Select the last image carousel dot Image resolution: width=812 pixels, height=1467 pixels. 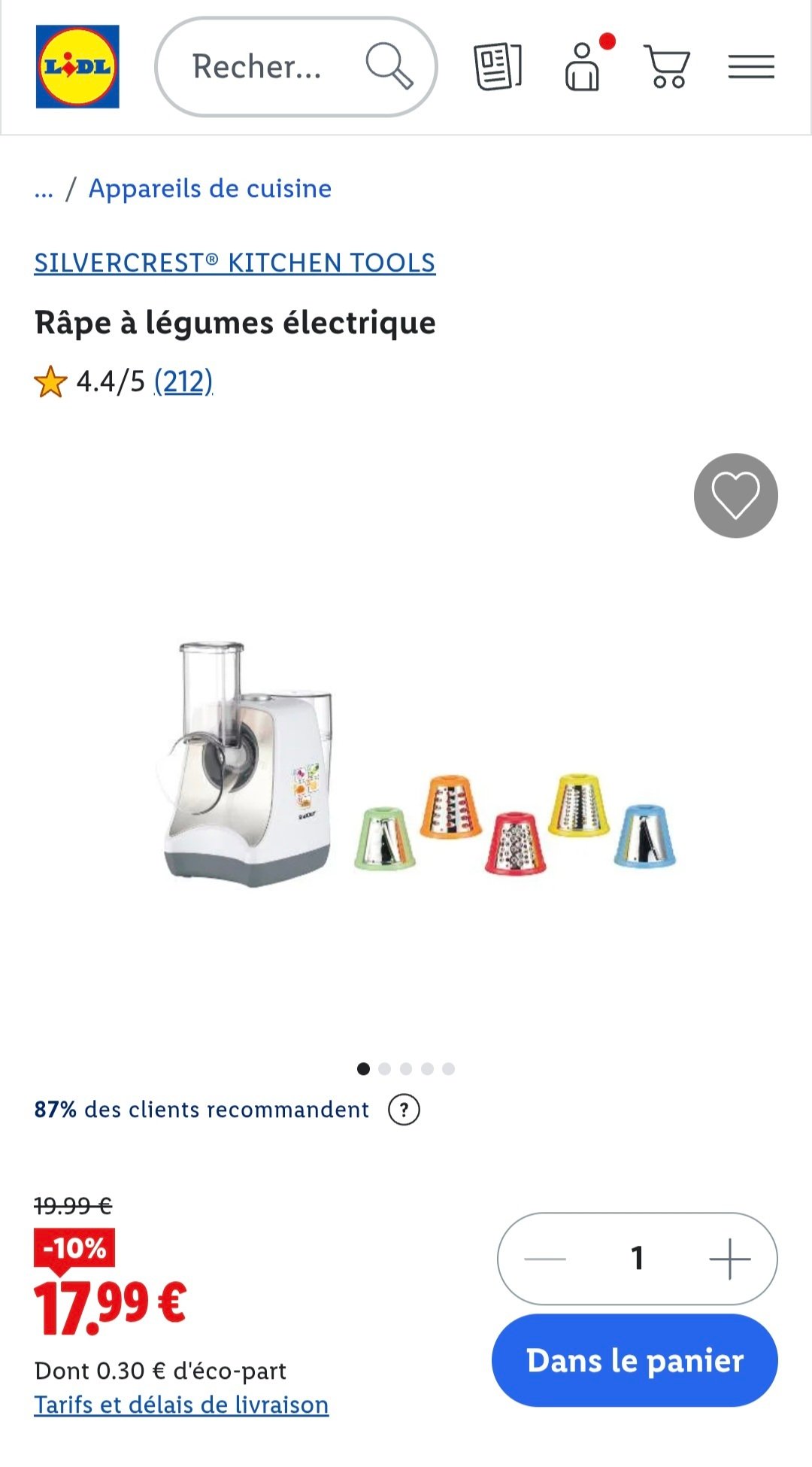[449, 1069]
